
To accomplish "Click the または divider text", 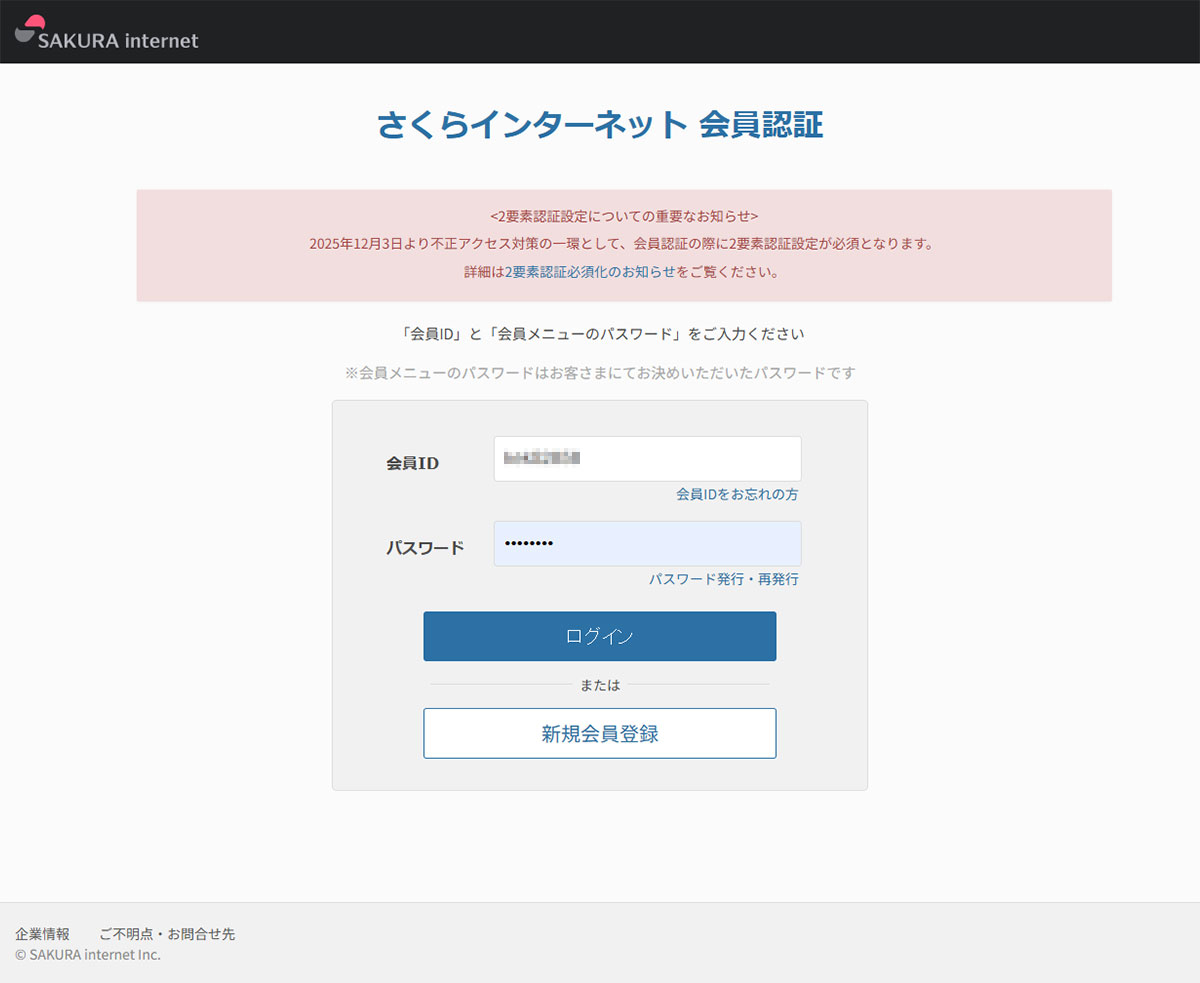I will tap(600, 685).
